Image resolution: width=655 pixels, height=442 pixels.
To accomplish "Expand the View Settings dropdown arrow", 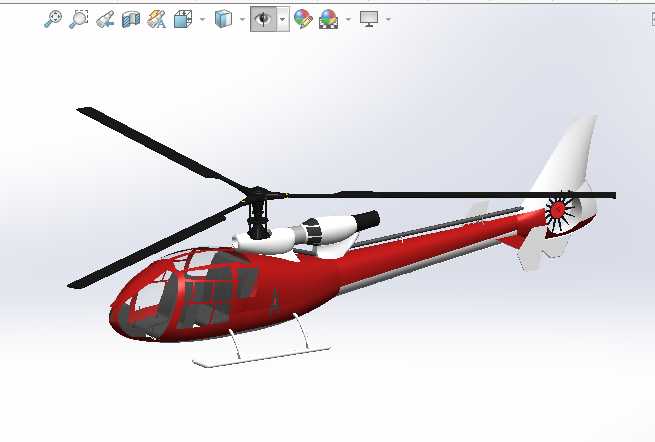I will click(388, 19).
